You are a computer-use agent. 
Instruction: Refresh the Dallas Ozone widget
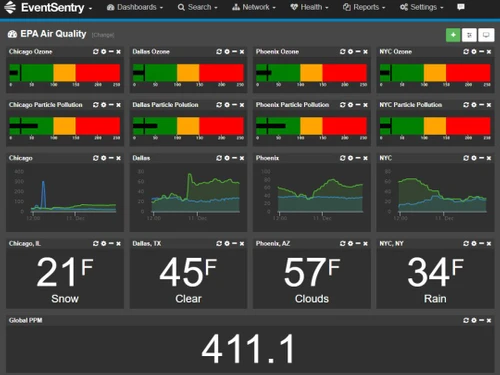tap(219, 52)
